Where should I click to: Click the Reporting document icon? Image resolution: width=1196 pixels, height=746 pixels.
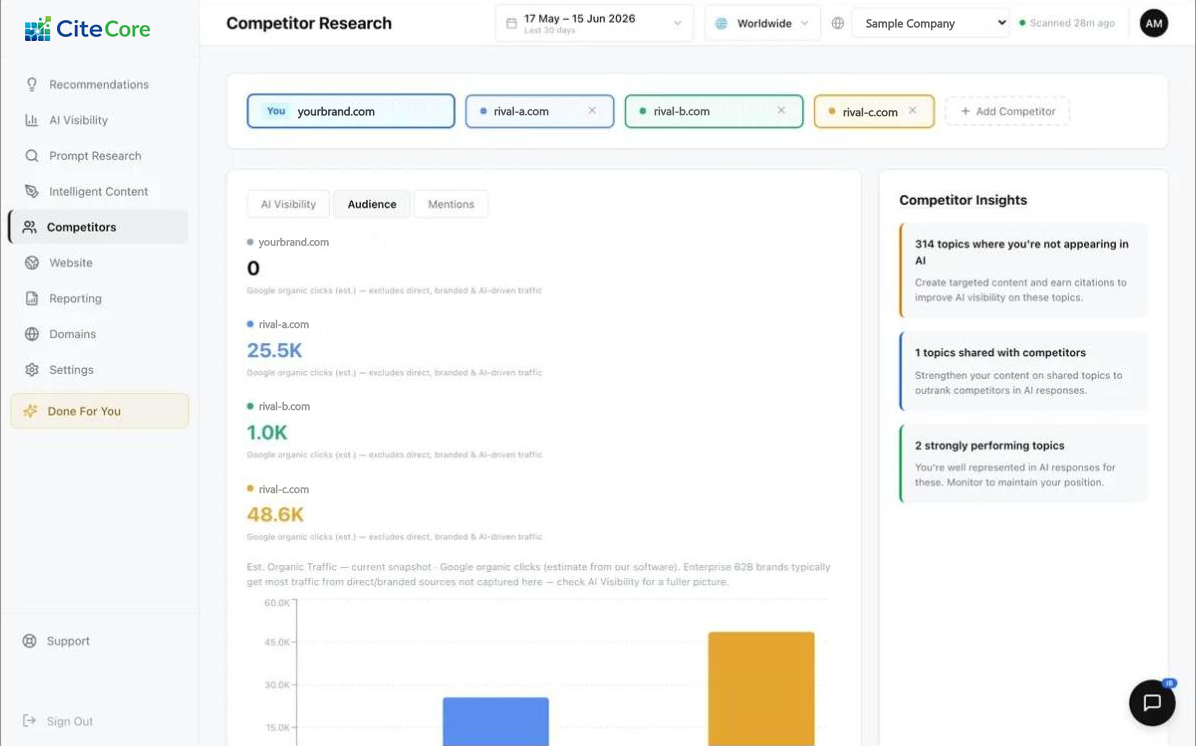click(x=31, y=298)
